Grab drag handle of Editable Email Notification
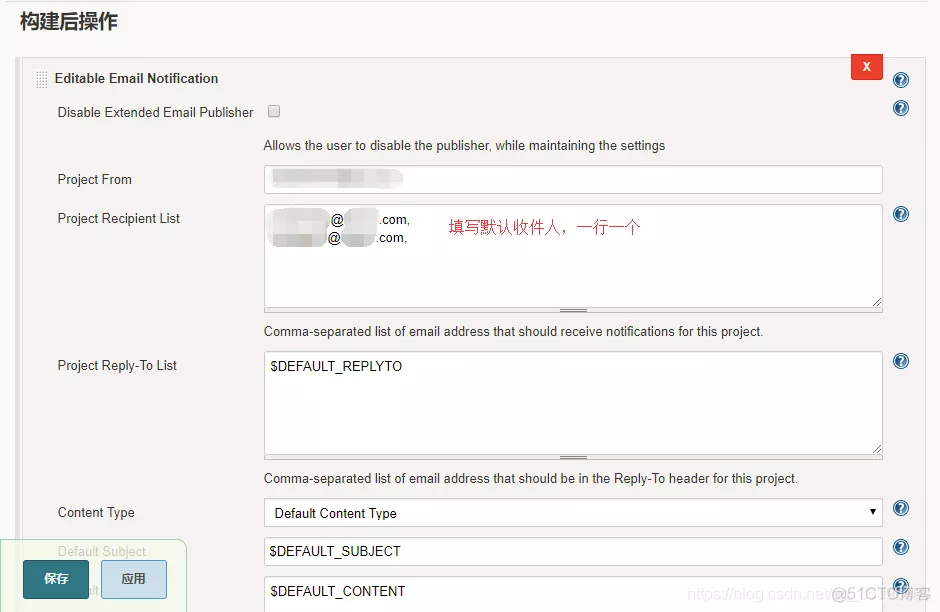 tap(41, 79)
